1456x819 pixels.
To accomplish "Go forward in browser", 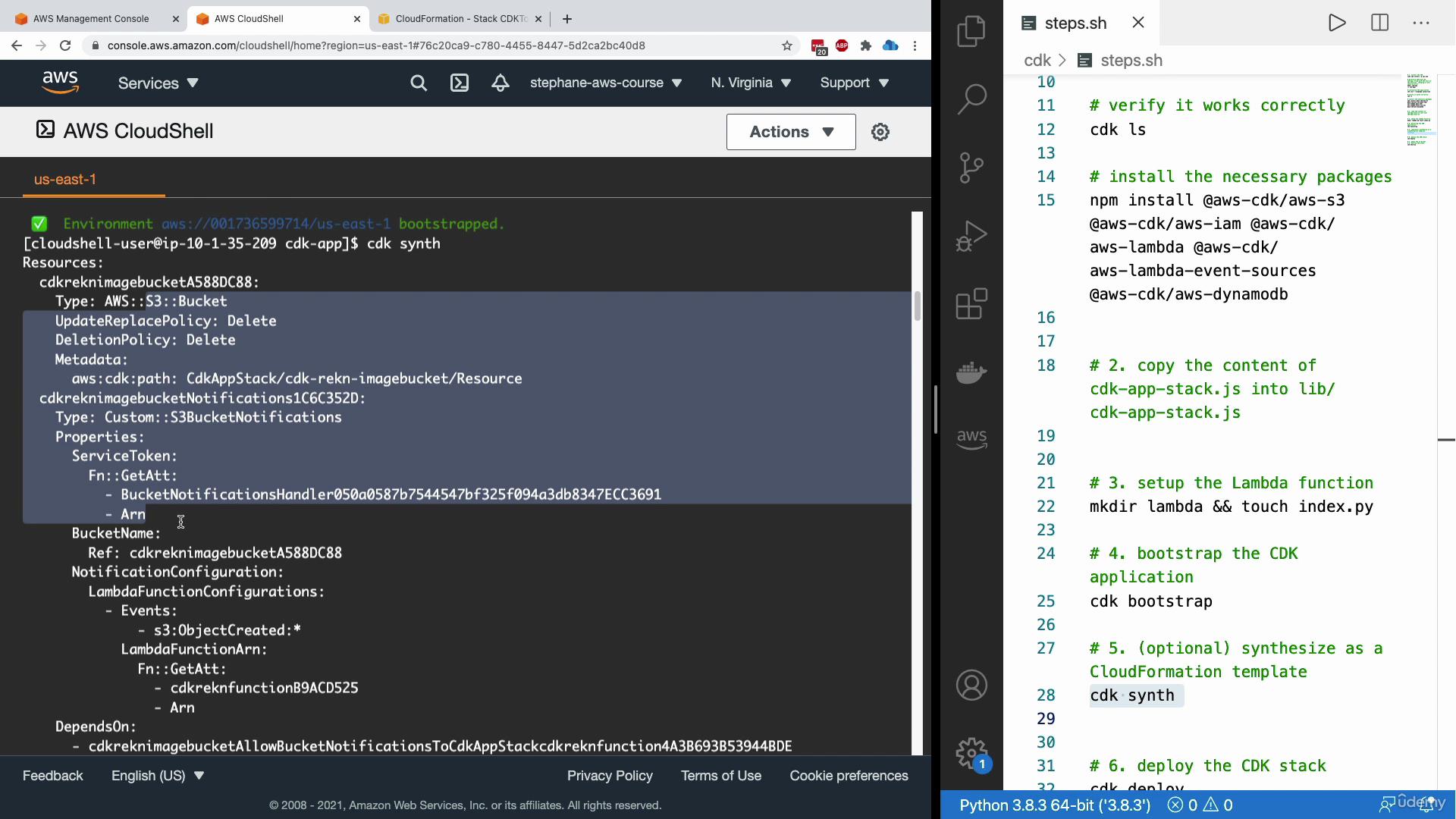I will [41, 45].
